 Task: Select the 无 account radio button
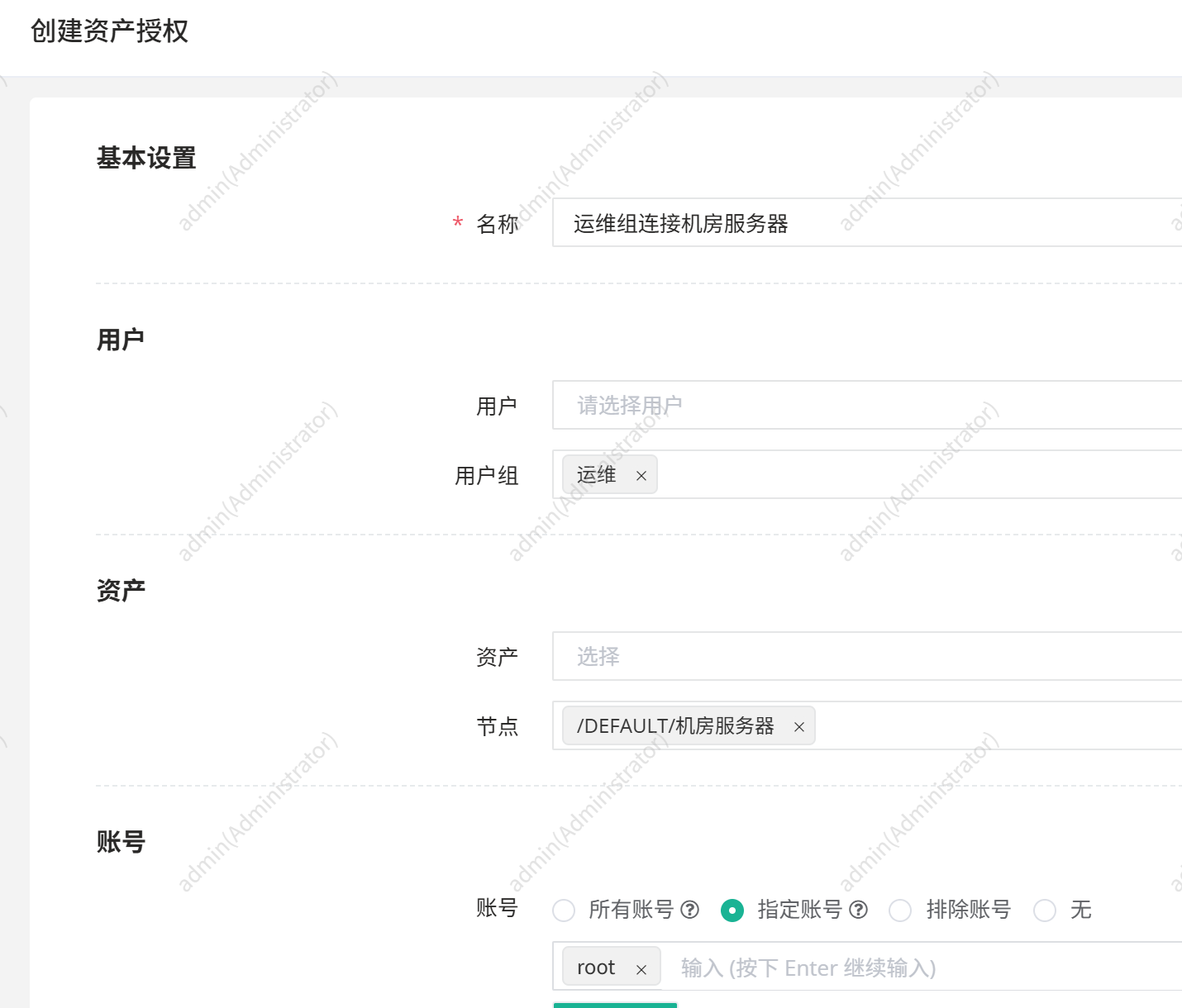point(1045,911)
